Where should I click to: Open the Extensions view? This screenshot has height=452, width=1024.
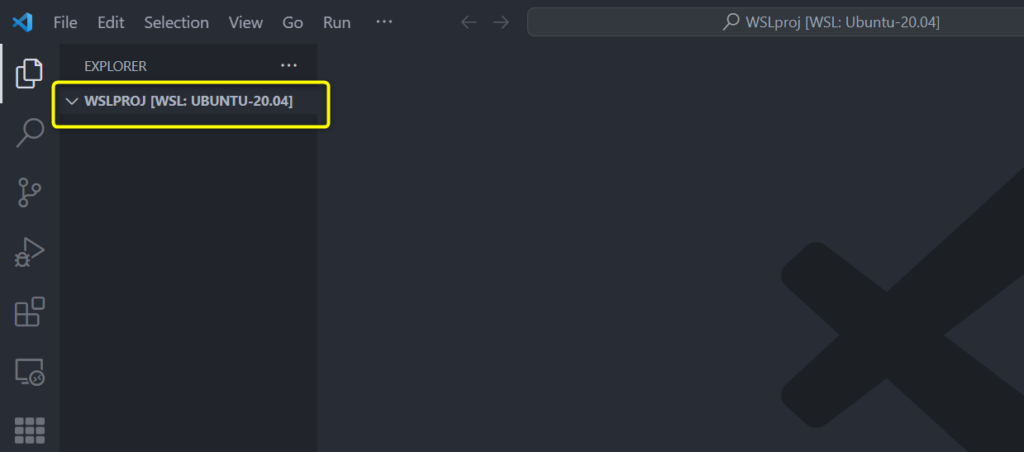point(30,312)
